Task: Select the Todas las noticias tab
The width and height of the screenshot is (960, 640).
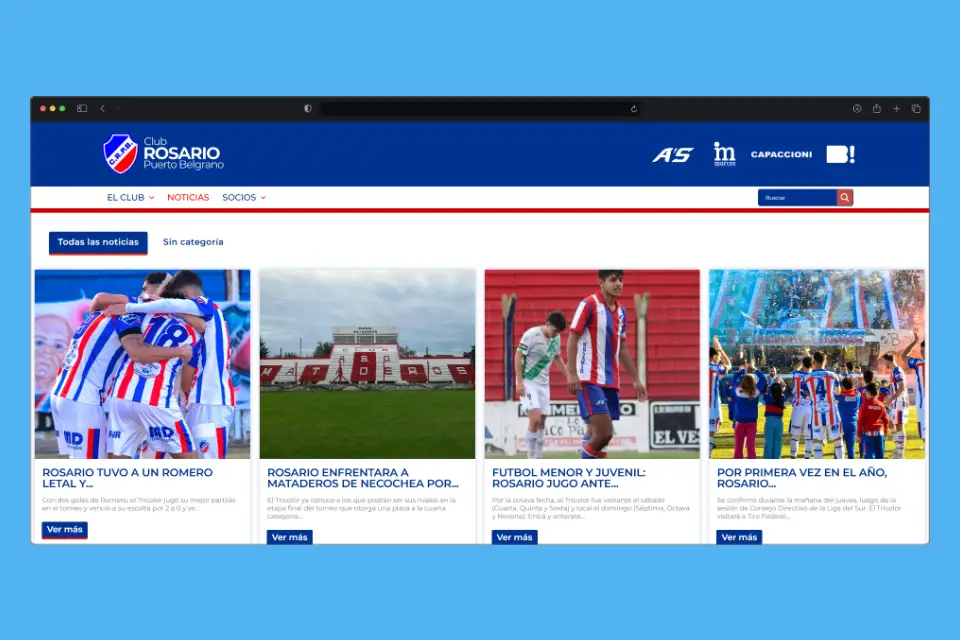Action: pos(98,242)
